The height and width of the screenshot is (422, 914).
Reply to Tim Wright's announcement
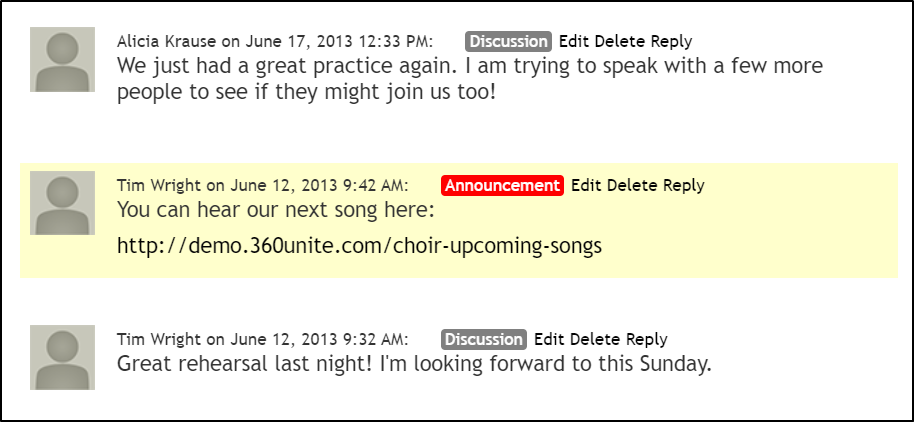683,185
